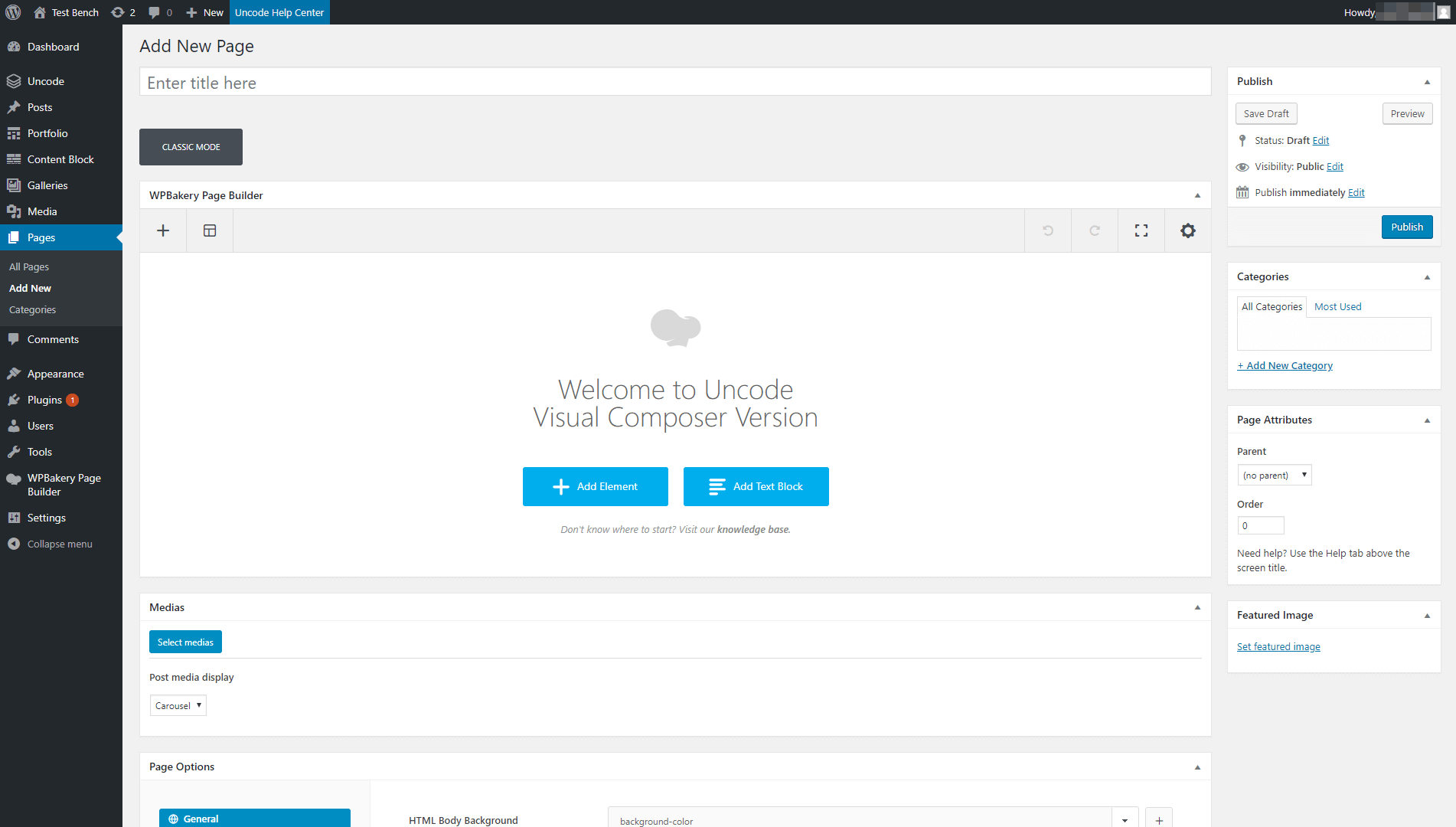
Task: Toggle builder fullscreen mode
Action: tap(1141, 230)
